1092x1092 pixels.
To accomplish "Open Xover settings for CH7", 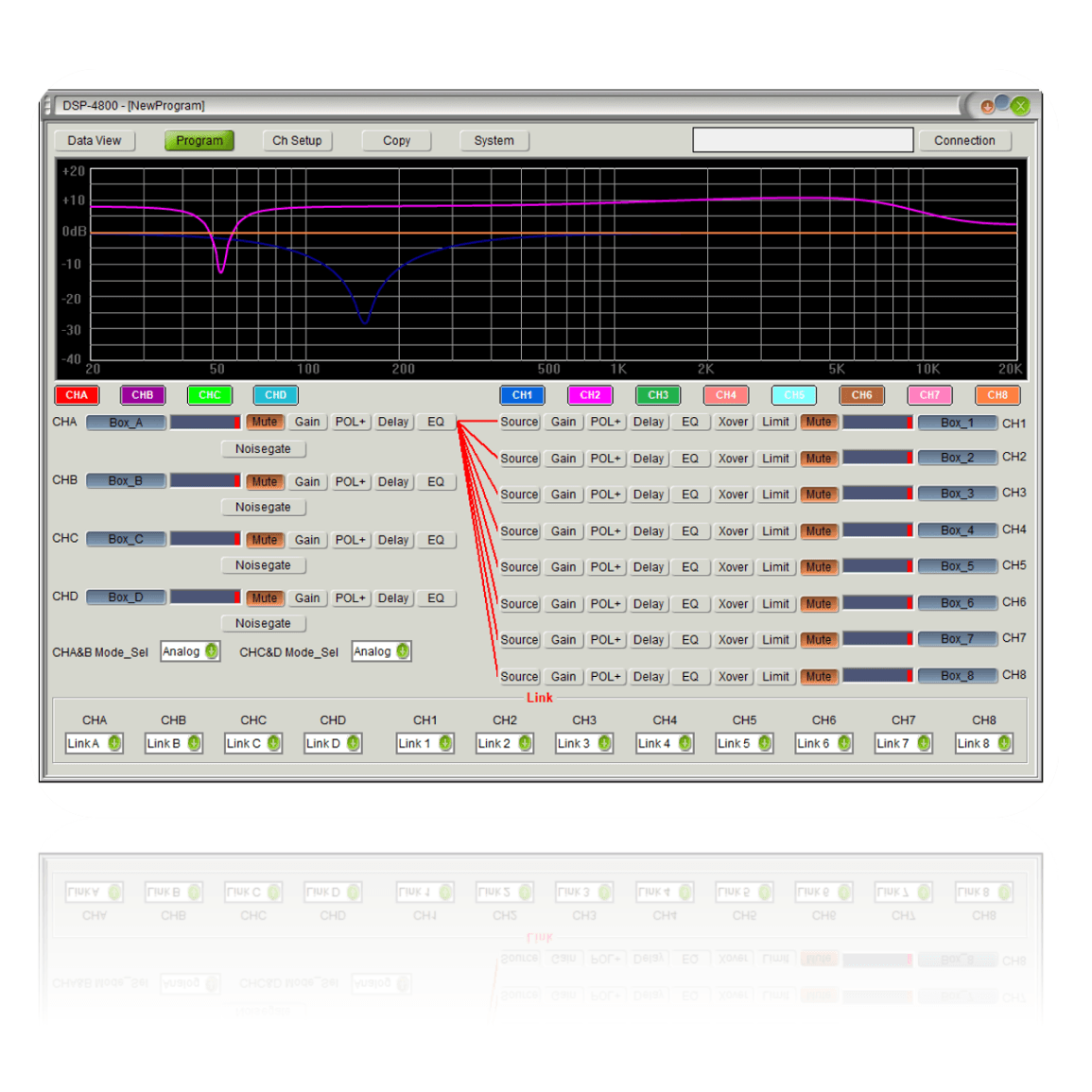I will point(733,639).
